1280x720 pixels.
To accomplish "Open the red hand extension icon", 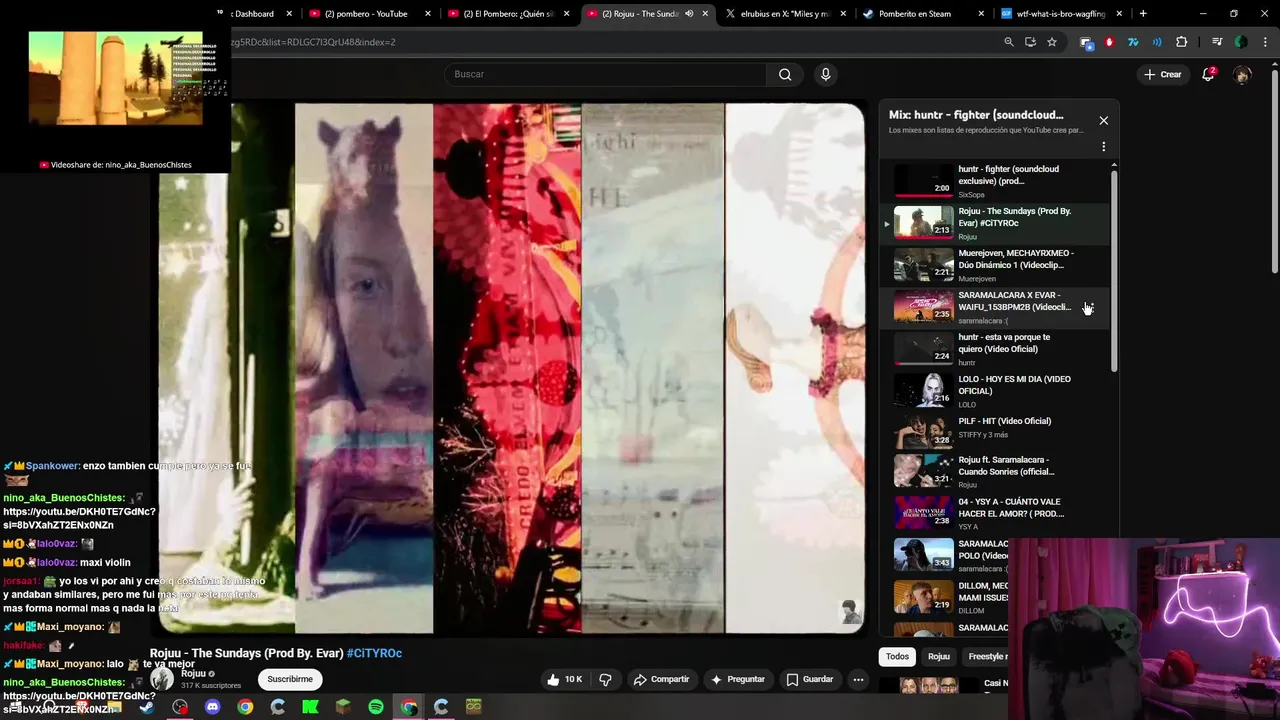I will click(x=1109, y=42).
